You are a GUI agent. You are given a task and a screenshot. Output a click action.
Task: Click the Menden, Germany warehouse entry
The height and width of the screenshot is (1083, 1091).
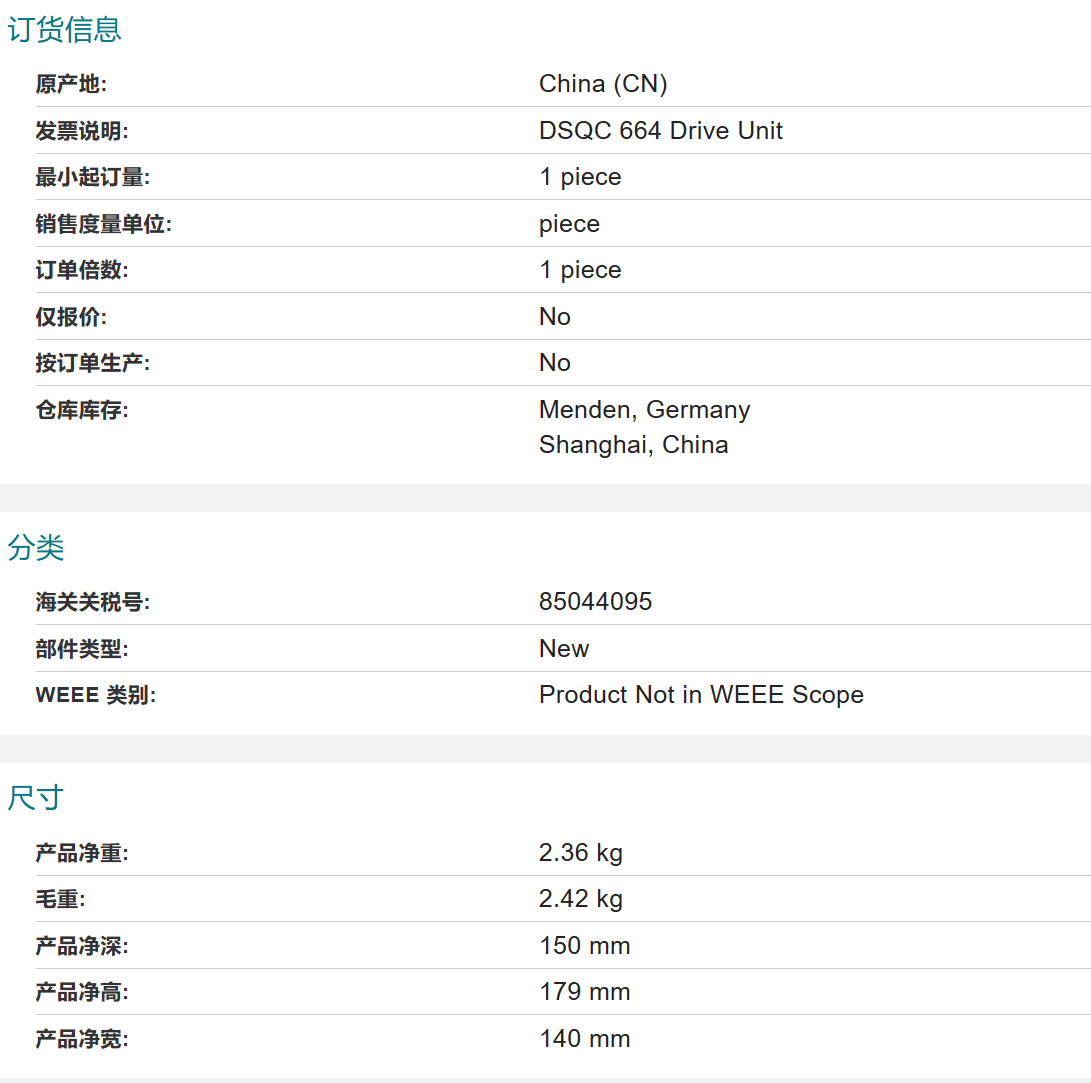click(x=645, y=410)
